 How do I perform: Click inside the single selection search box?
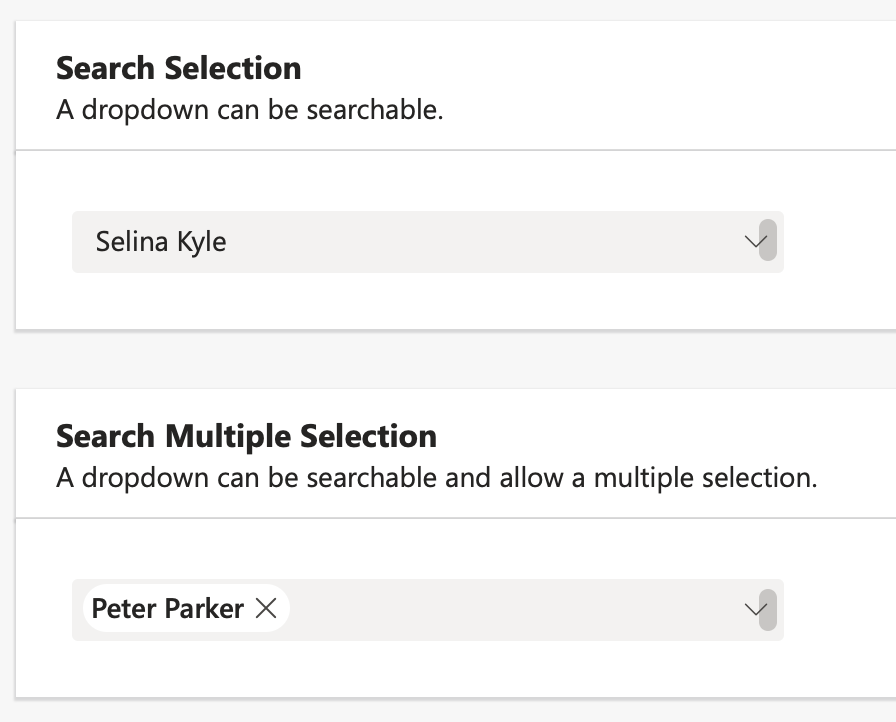click(x=428, y=242)
